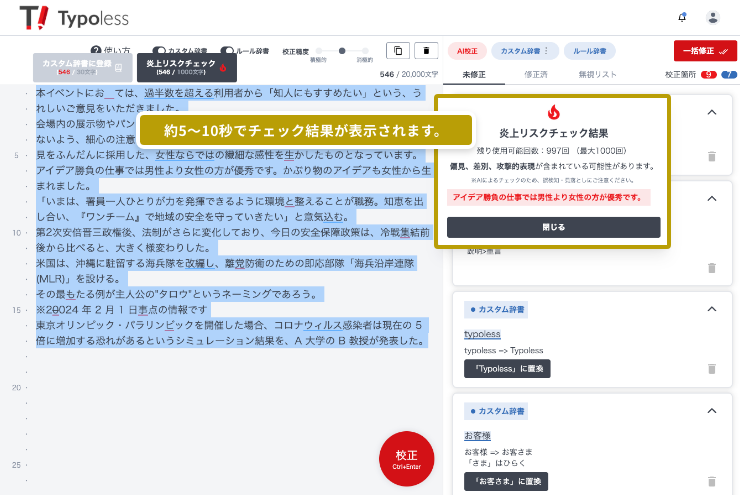The image size is (740, 495).
Task: Click the underlined お客様 word in card
Action: click(477, 436)
